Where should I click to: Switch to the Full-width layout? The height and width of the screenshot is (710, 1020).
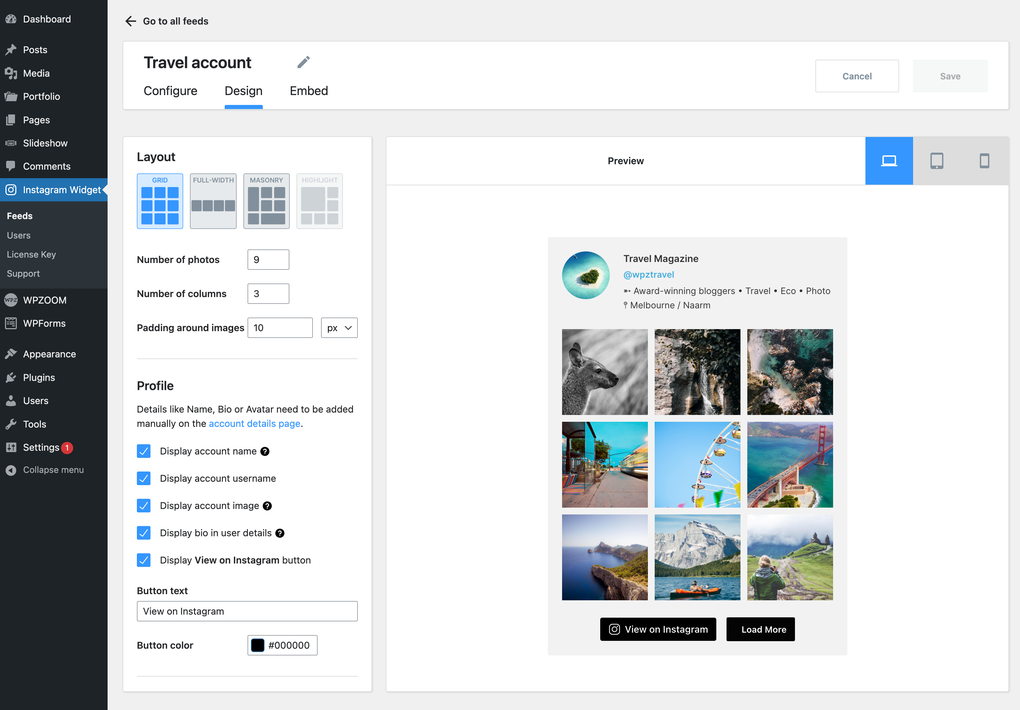coord(212,200)
